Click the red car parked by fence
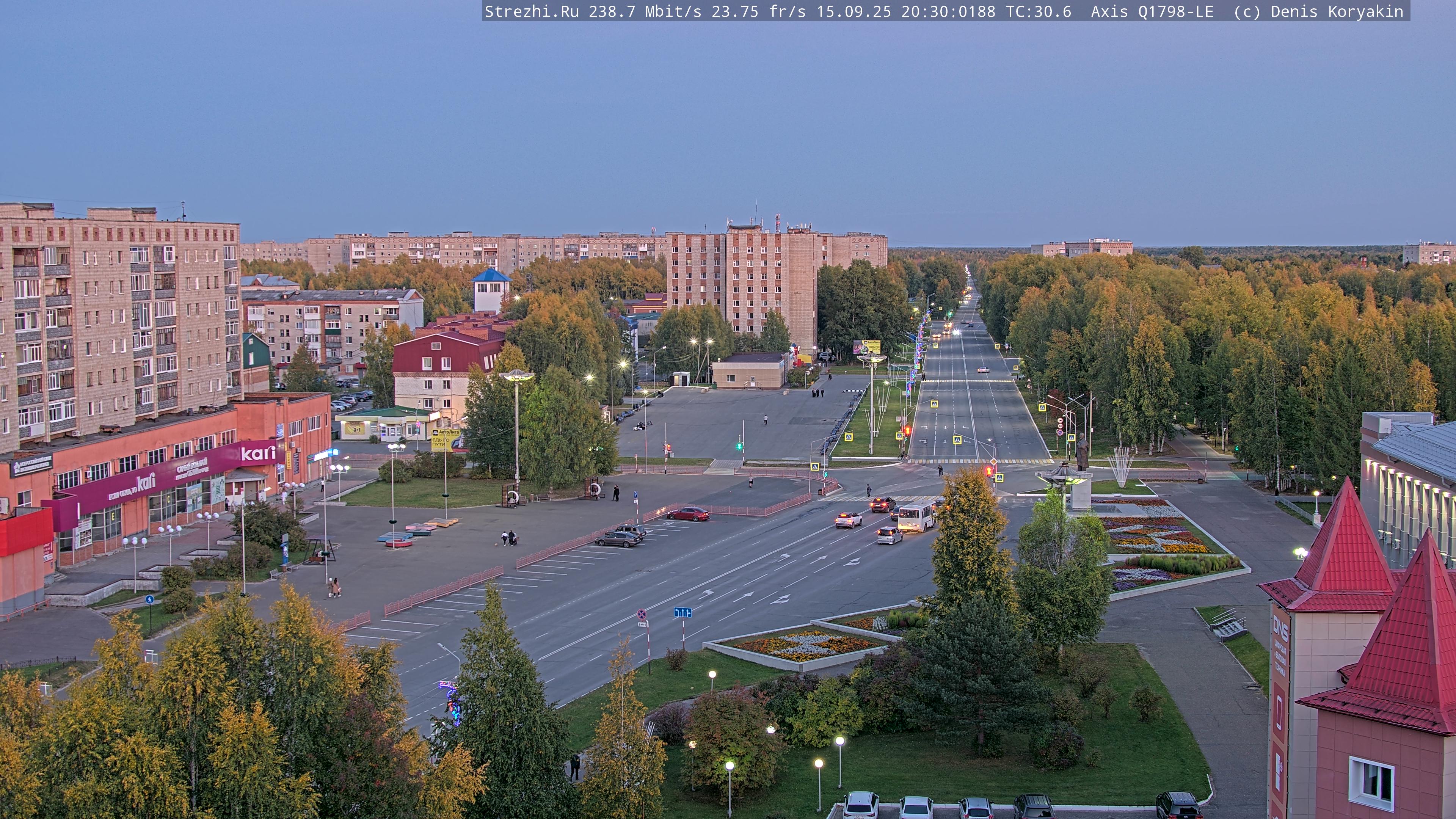Screen dimensions: 1456x819 coord(688,514)
